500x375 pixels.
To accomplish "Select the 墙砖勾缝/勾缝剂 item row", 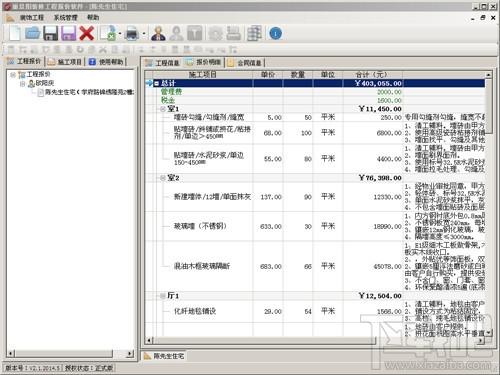I will point(315,117).
